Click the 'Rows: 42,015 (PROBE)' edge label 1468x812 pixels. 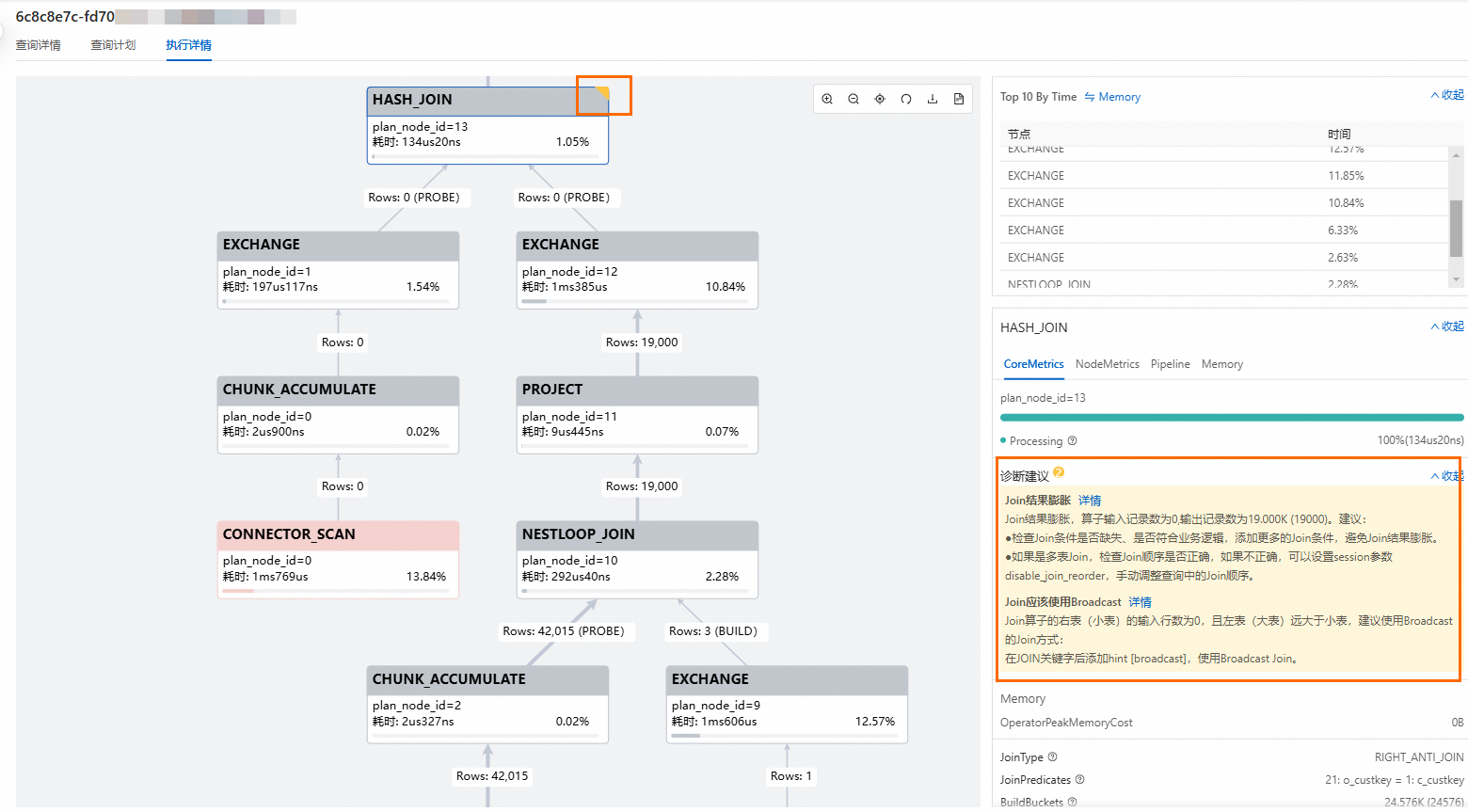coord(564,631)
